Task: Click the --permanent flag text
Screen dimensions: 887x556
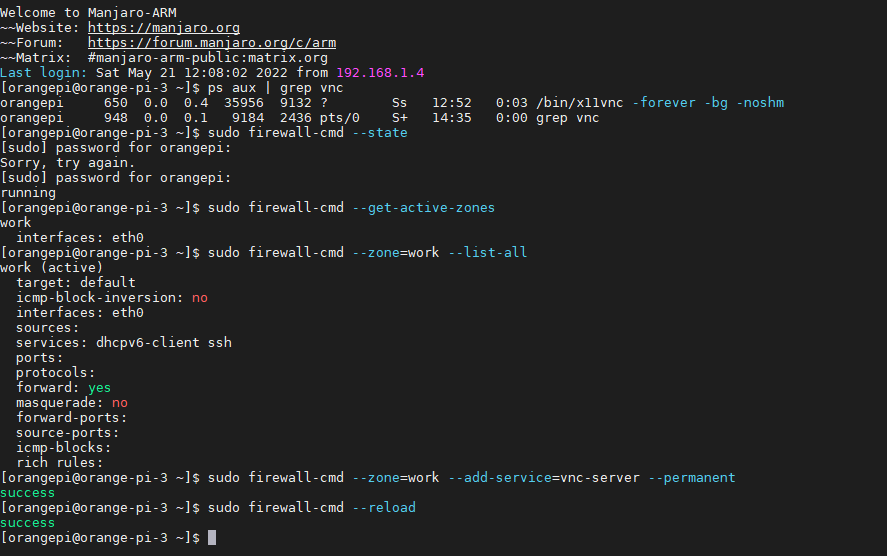Action: point(692,477)
